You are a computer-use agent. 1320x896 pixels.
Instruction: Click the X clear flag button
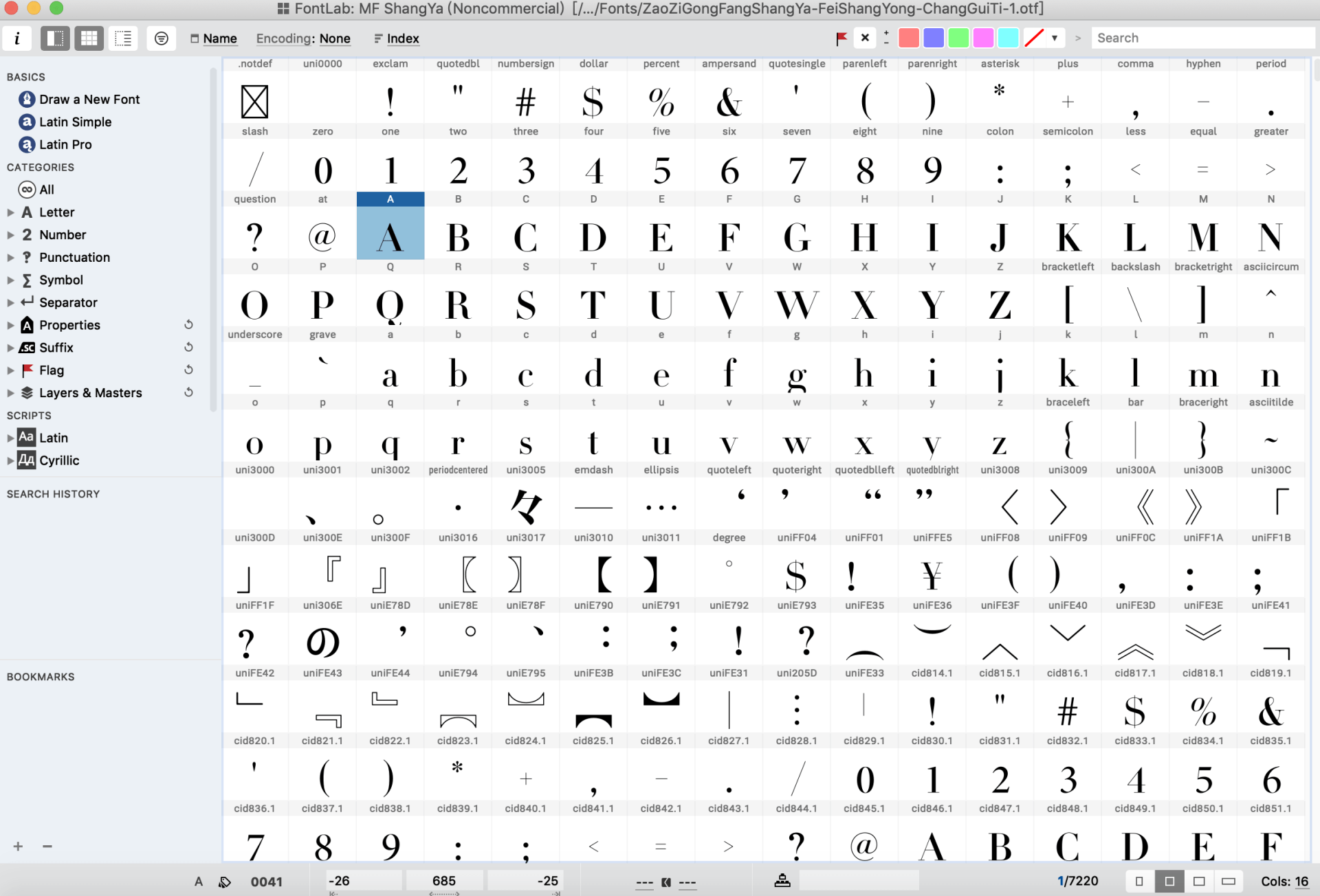(865, 38)
